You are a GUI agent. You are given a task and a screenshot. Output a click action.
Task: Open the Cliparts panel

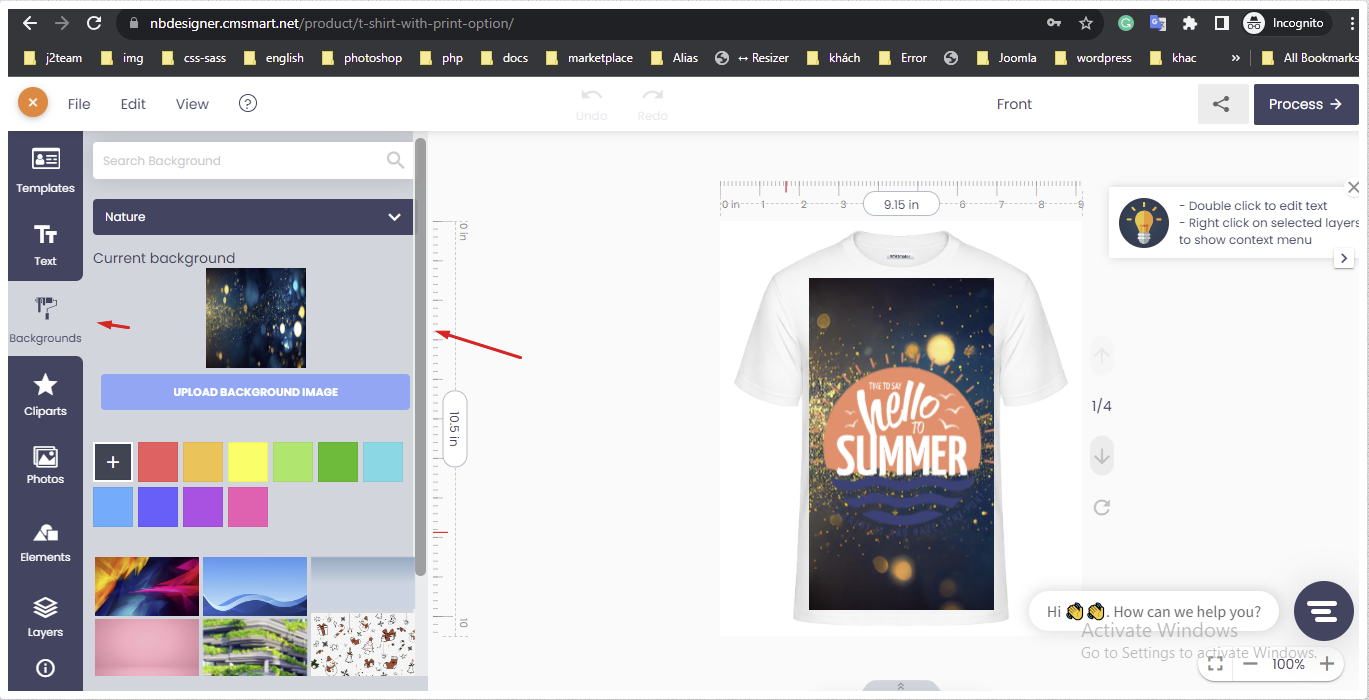click(x=45, y=392)
